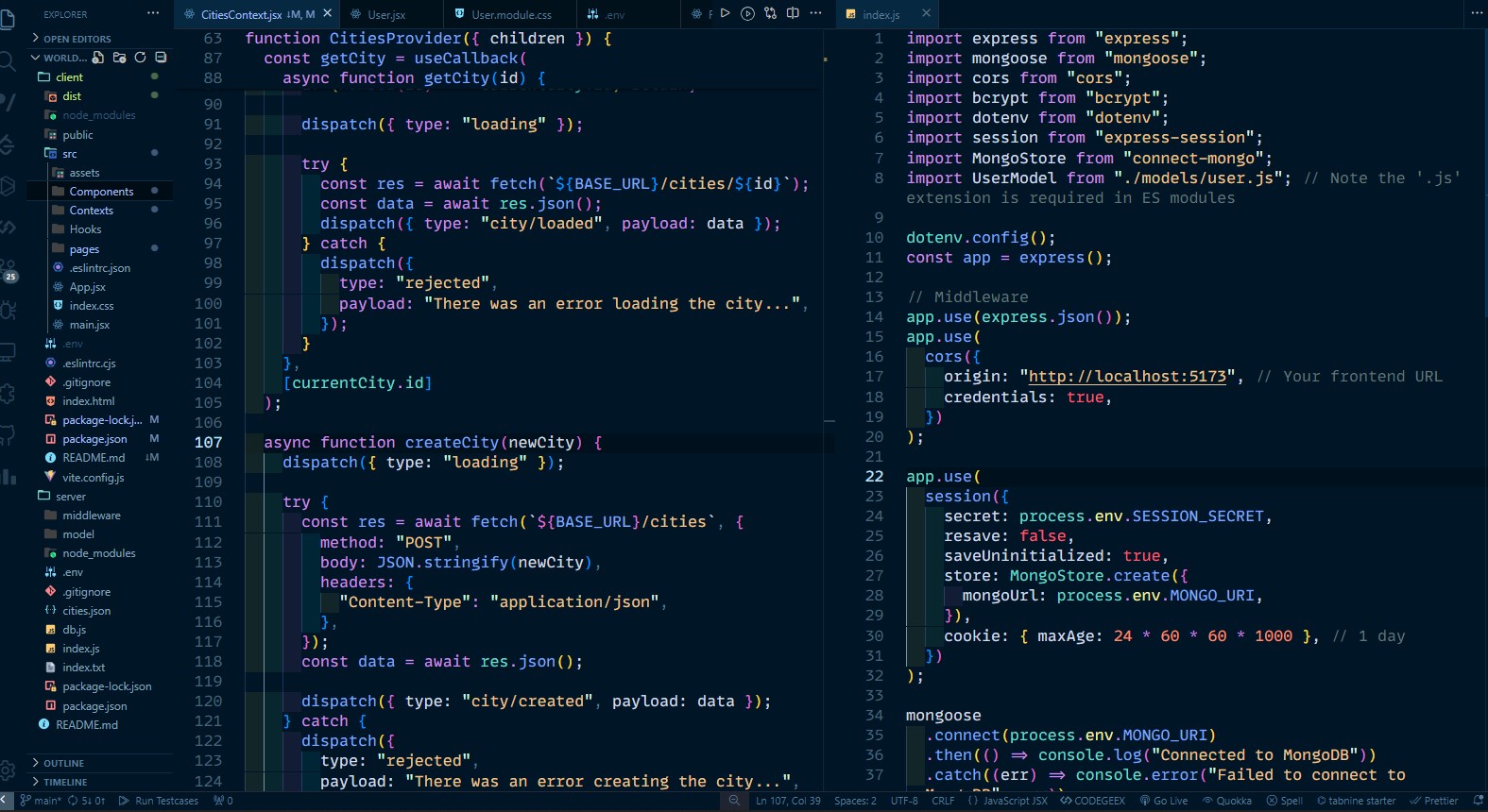Click the split editor icon
Image resolution: width=1488 pixels, height=812 pixels.
point(793,13)
